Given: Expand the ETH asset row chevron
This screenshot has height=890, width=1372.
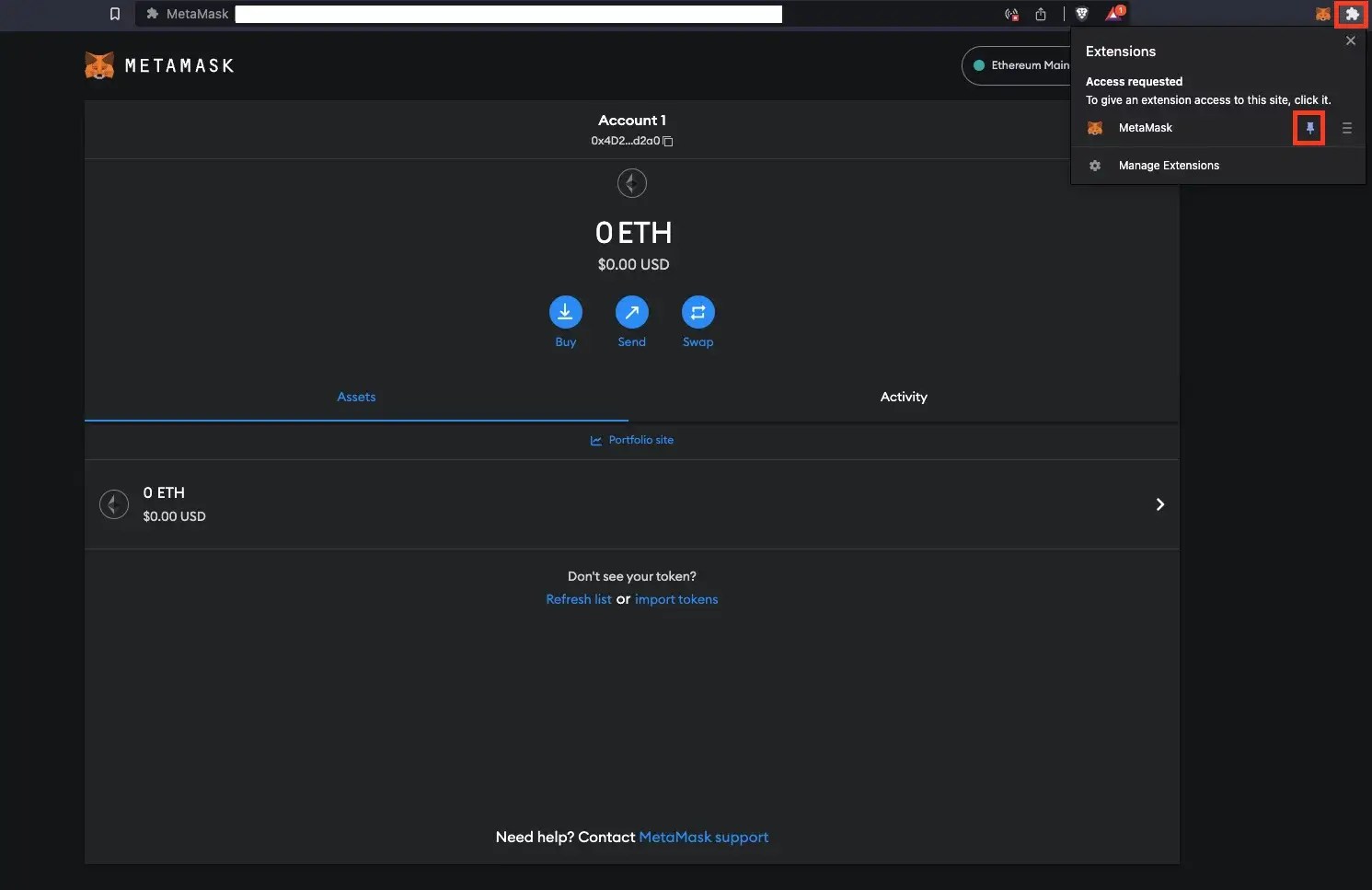Looking at the screenshot, I should pos(1159,504).
